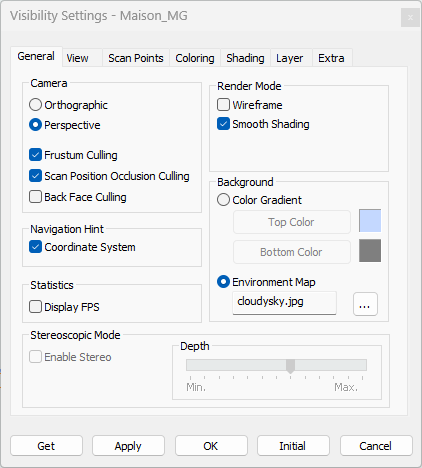Image resolution: width=422 pixels, height=468 pixels.
Task: Click the light blue top color swatch
Action: pyautogui.click(x=370, y=221)
